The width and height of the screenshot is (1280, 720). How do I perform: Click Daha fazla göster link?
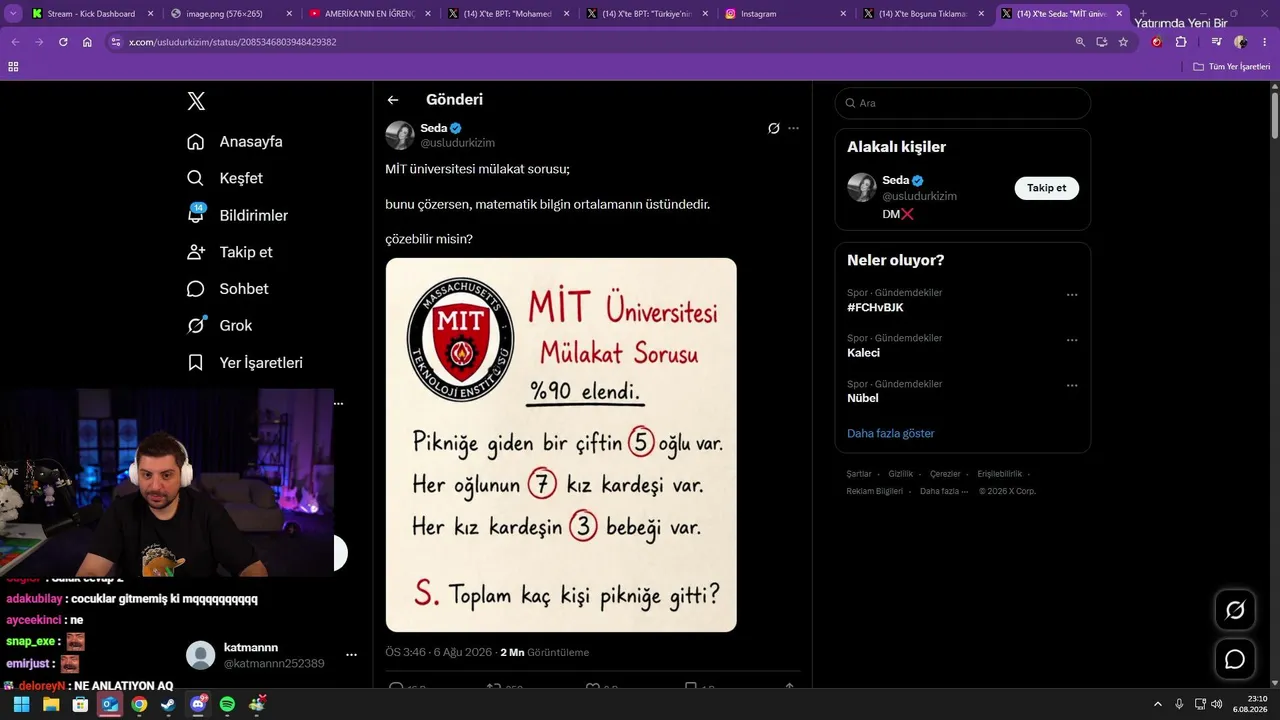pos(891,433)
